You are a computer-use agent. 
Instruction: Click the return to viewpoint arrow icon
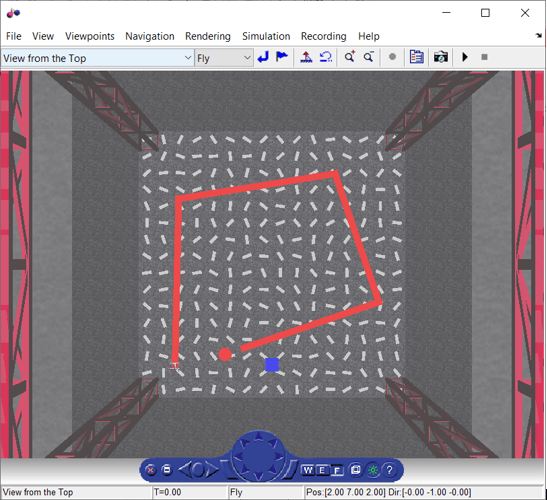[x=263, y=57]
